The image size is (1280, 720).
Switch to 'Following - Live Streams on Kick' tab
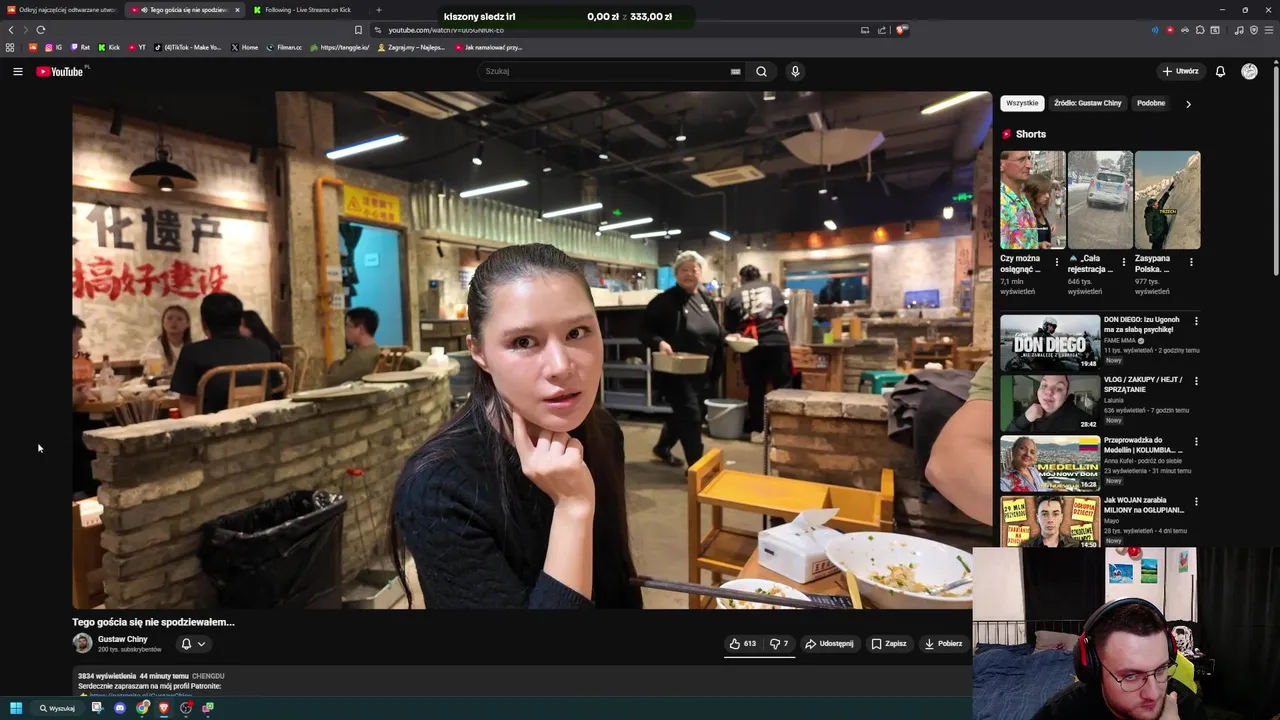(x=309, y=10)
